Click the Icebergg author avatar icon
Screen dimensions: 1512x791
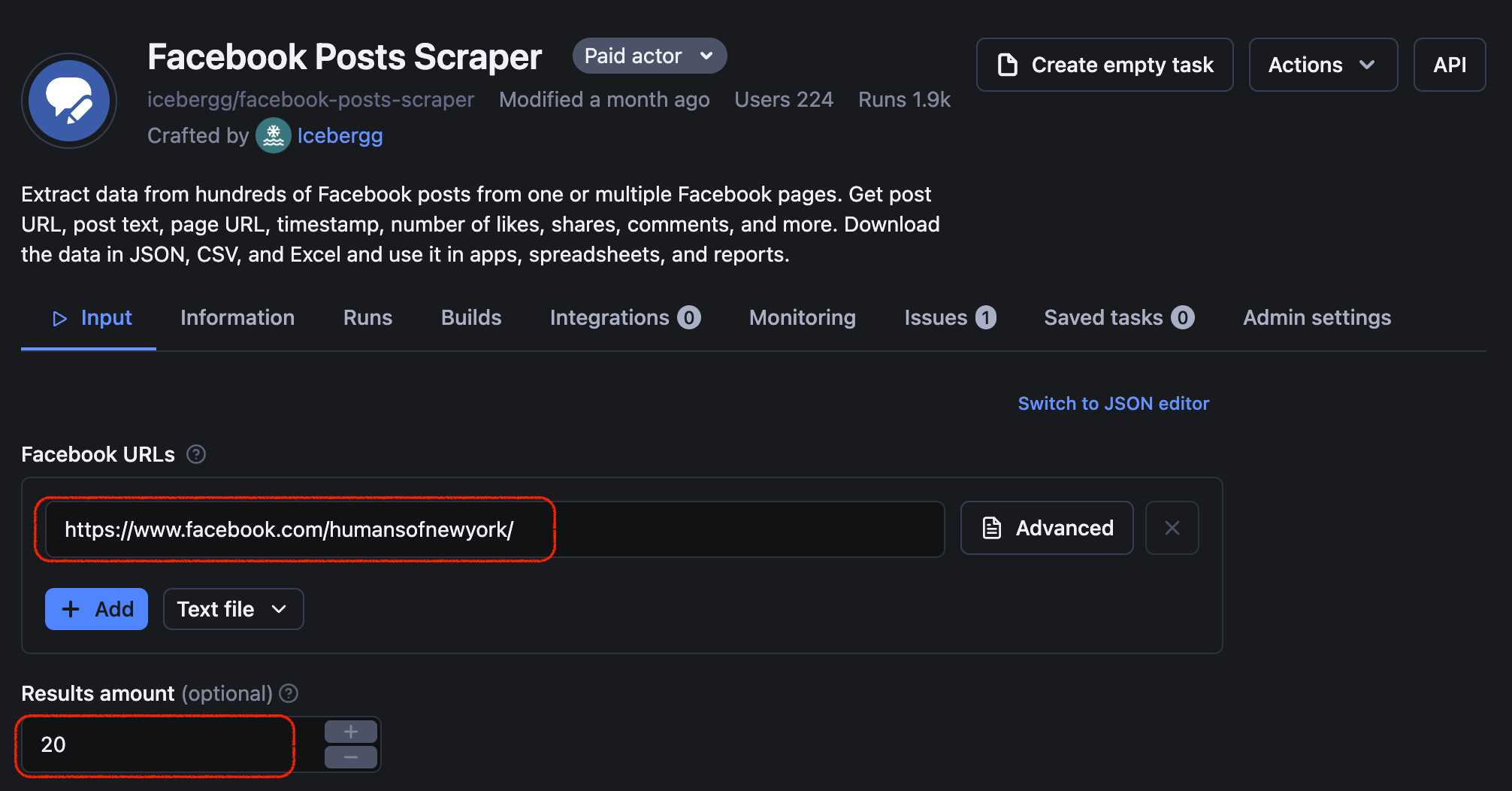[x=274, y=135]
